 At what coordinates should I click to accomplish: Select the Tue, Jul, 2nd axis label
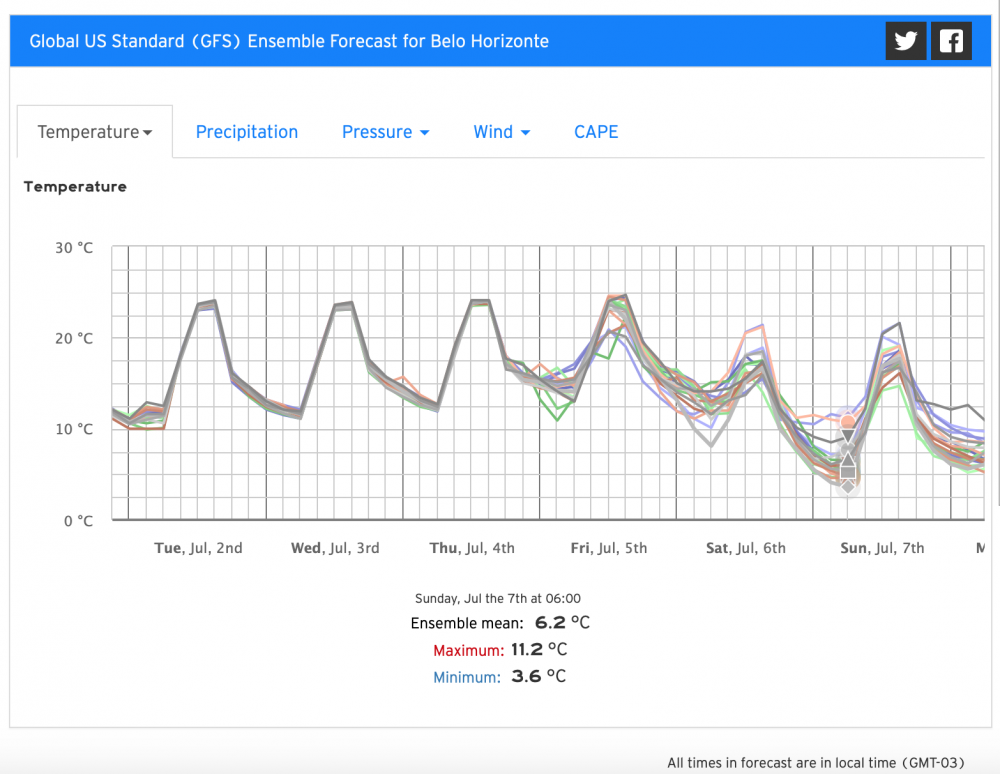[x=198, y=548]
